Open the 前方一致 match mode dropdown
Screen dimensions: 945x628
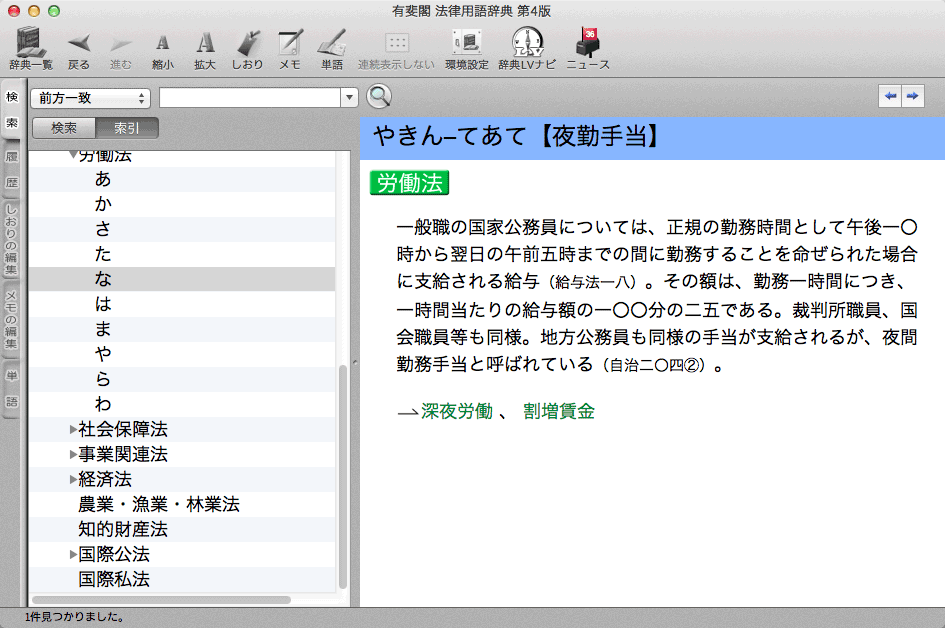(x=90, y=98)
